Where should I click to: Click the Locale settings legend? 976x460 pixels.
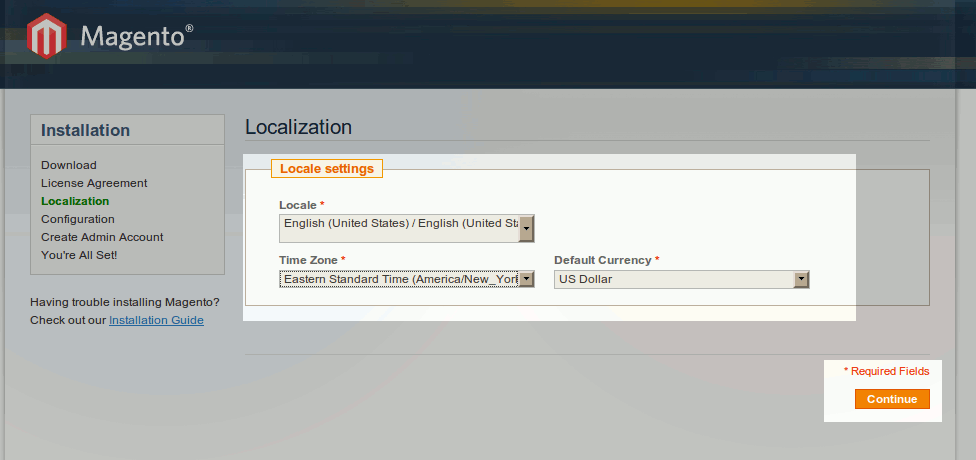tap(326, 169)
